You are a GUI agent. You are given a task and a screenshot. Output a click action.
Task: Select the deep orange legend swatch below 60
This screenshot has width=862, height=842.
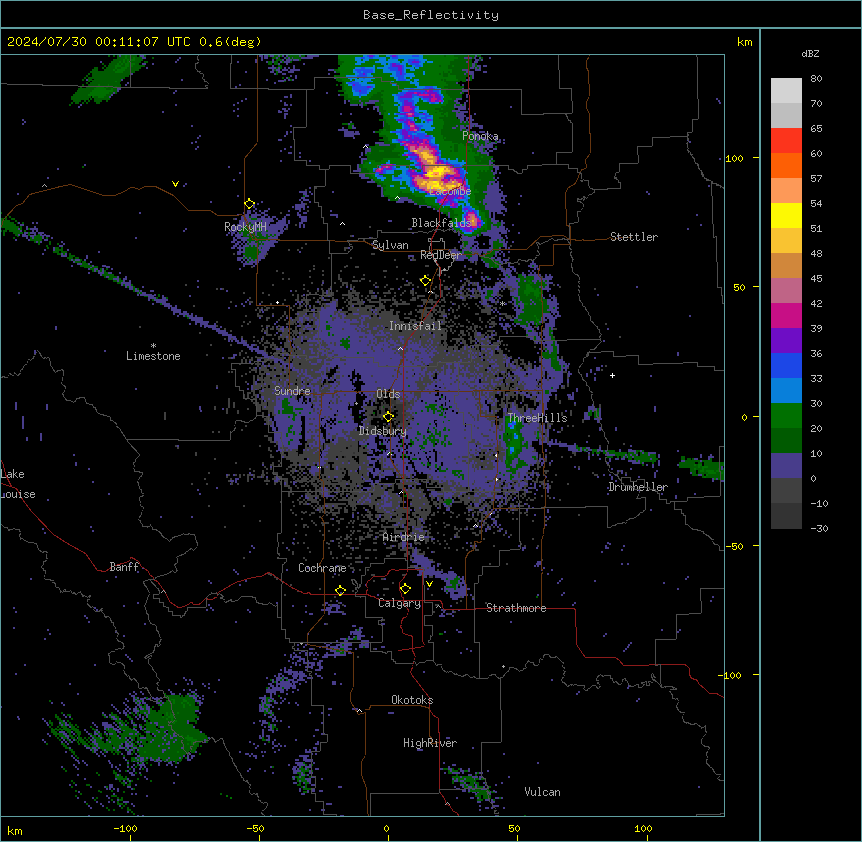click(x=786, y=165)
